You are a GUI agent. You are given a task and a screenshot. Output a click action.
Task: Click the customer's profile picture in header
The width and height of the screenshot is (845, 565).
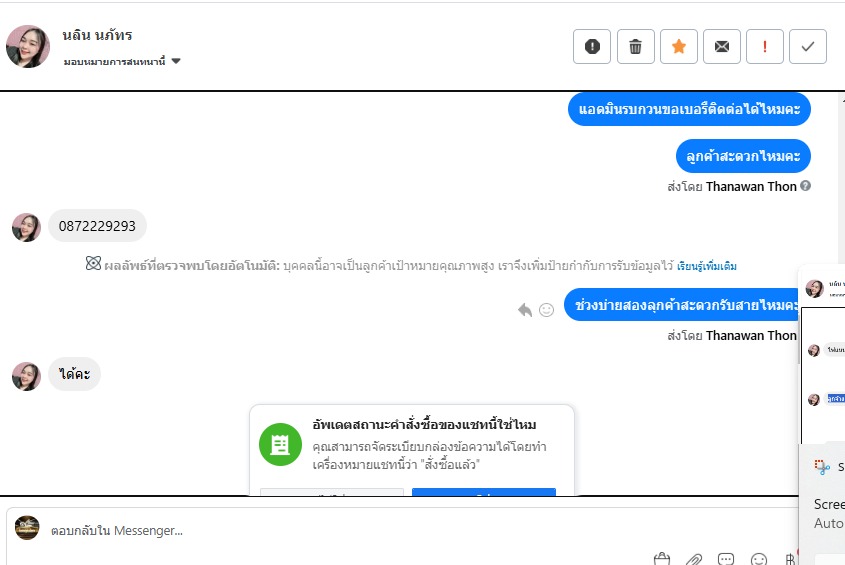click(x=28, y=46)
